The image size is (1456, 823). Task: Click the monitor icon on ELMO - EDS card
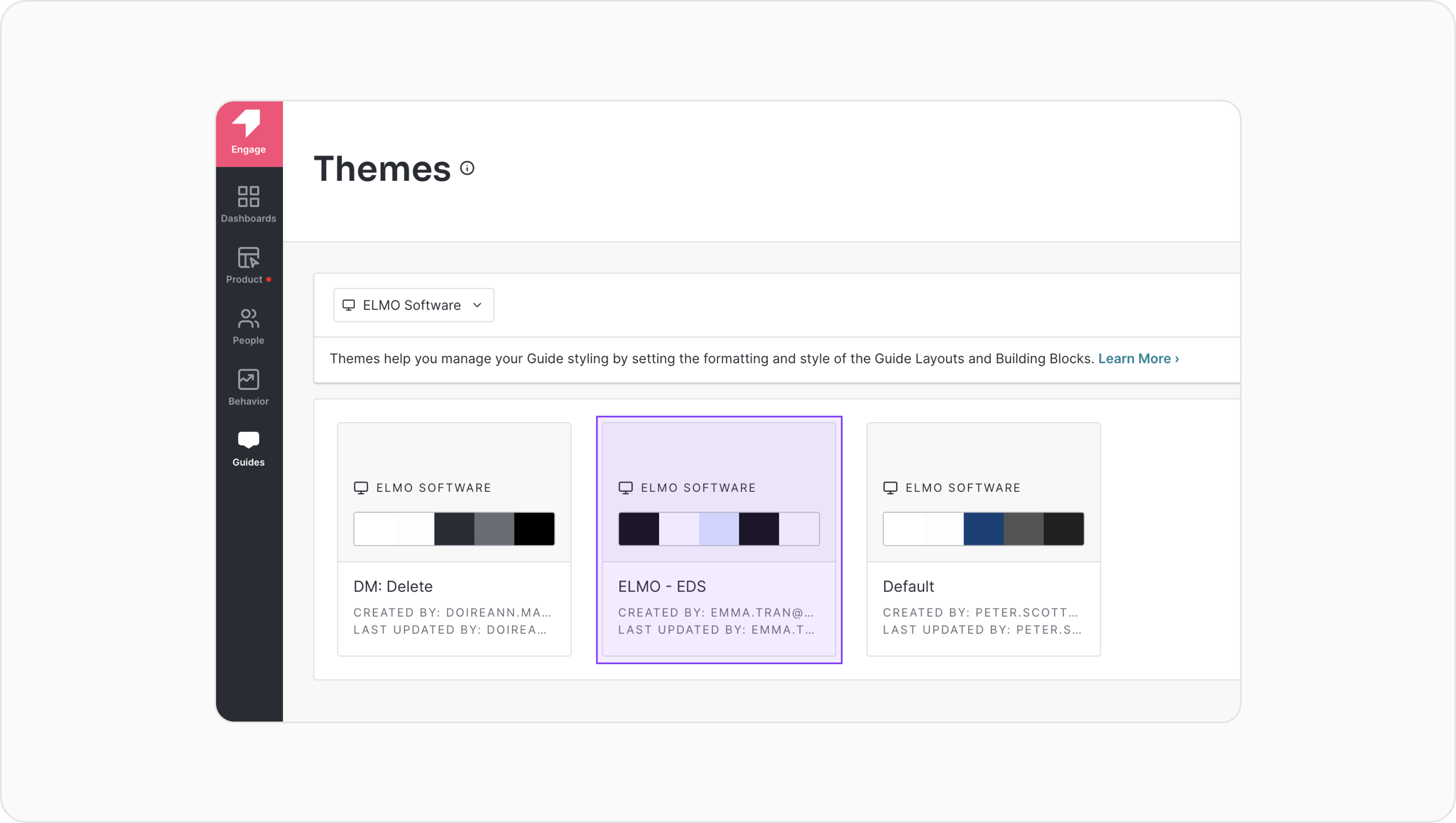point(625,488)
